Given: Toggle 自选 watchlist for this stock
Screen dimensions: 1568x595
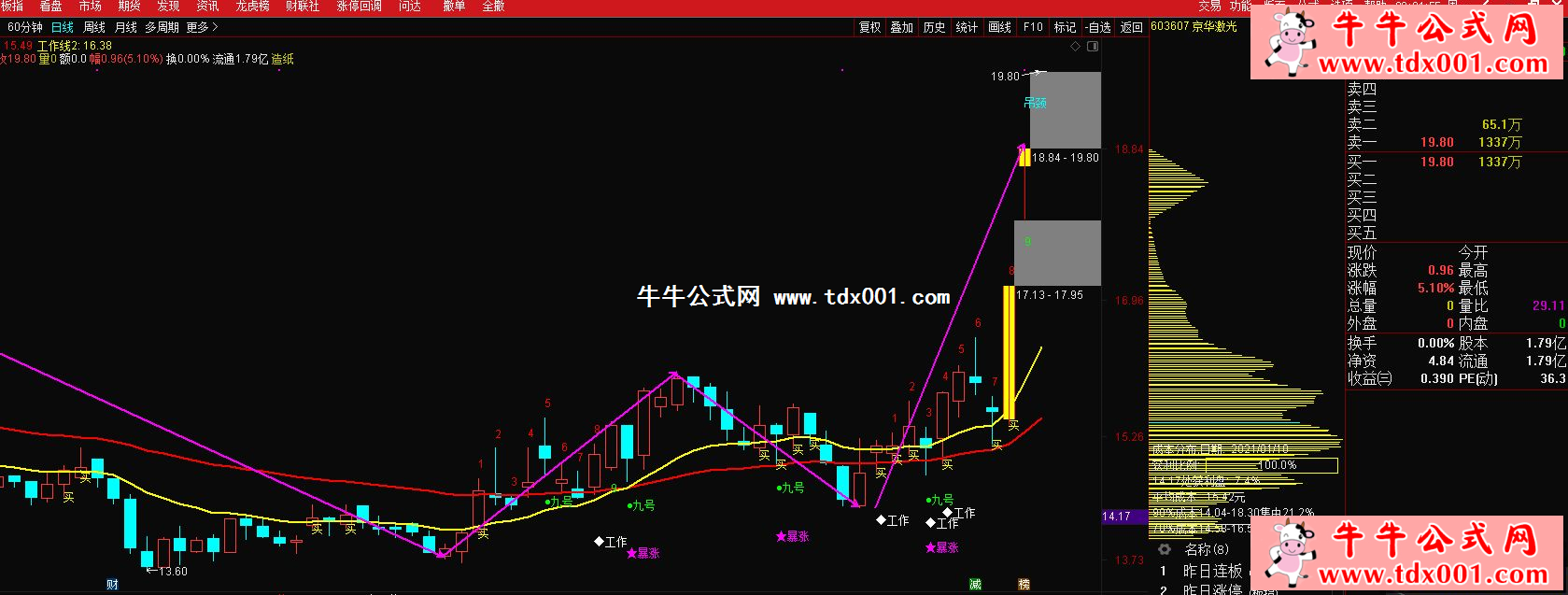Looking at the screenshot, I should pos(1098,28).
